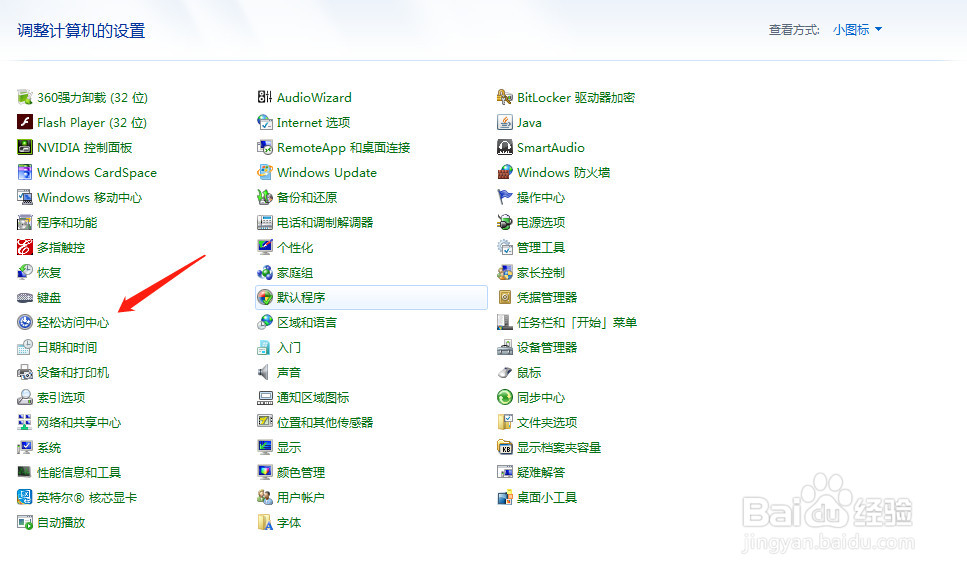Click the Internet 选项 icon
The width and height of the screenshot is (967, 576).
pos(265,122)
